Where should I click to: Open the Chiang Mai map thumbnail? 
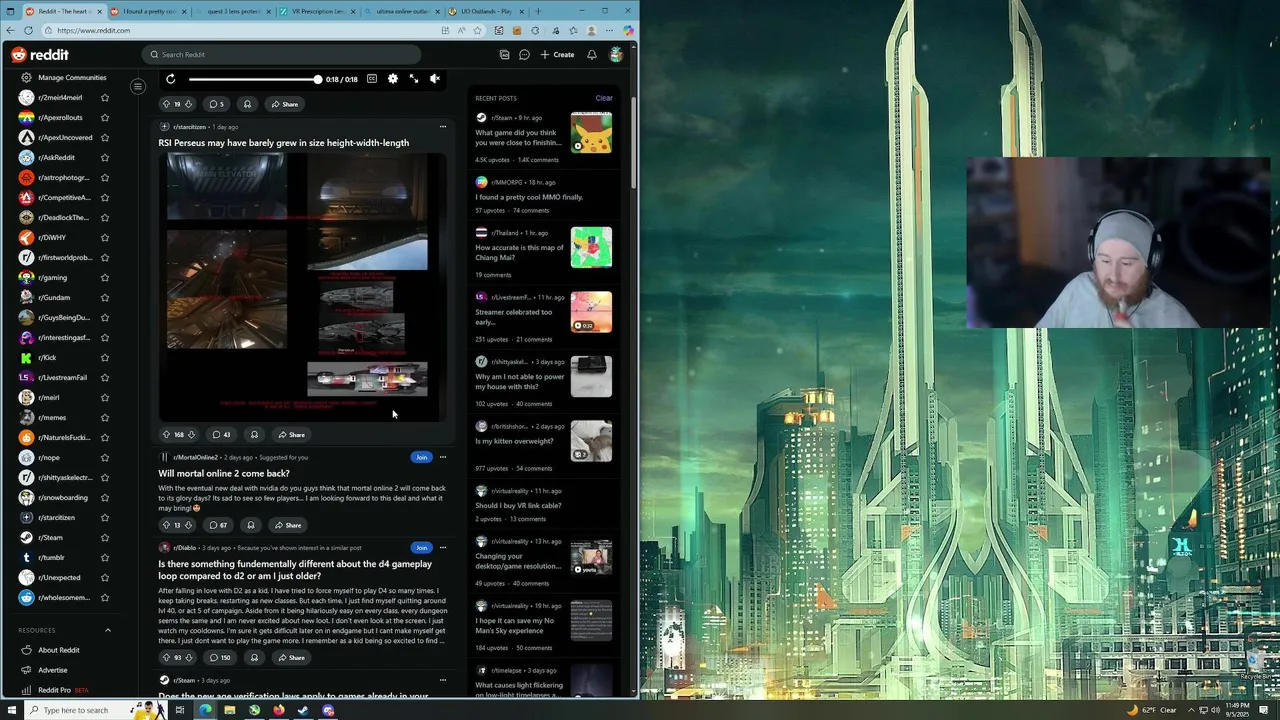coord(591,248)
